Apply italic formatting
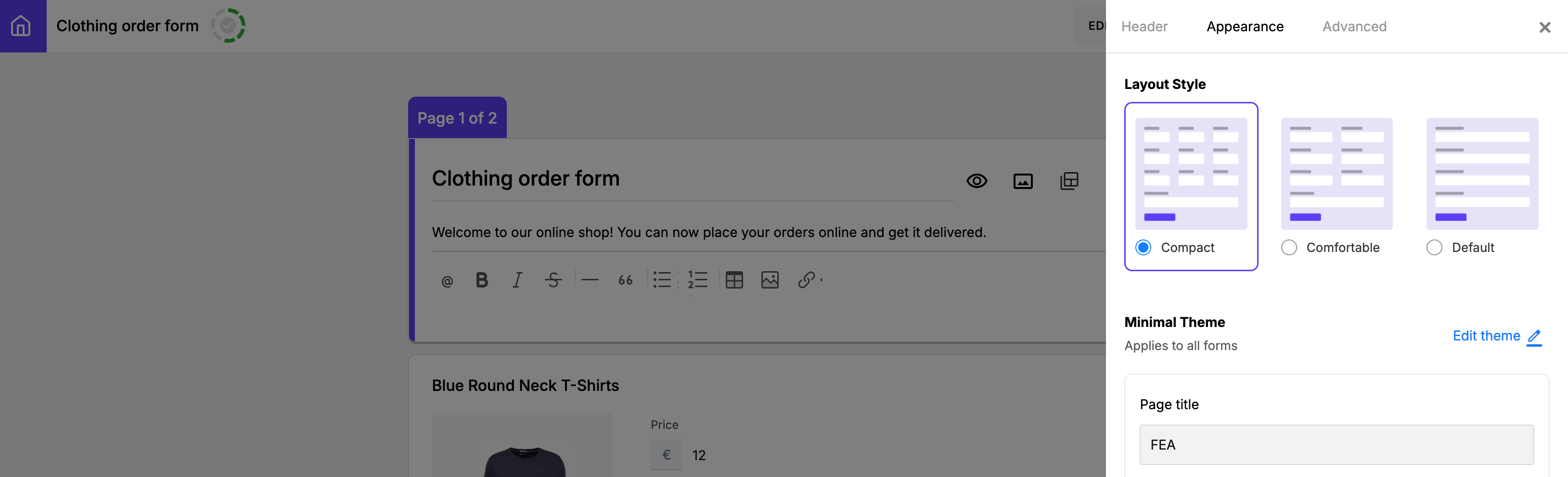This screenshot has width=1568, height=477. (x=517, y=280)
